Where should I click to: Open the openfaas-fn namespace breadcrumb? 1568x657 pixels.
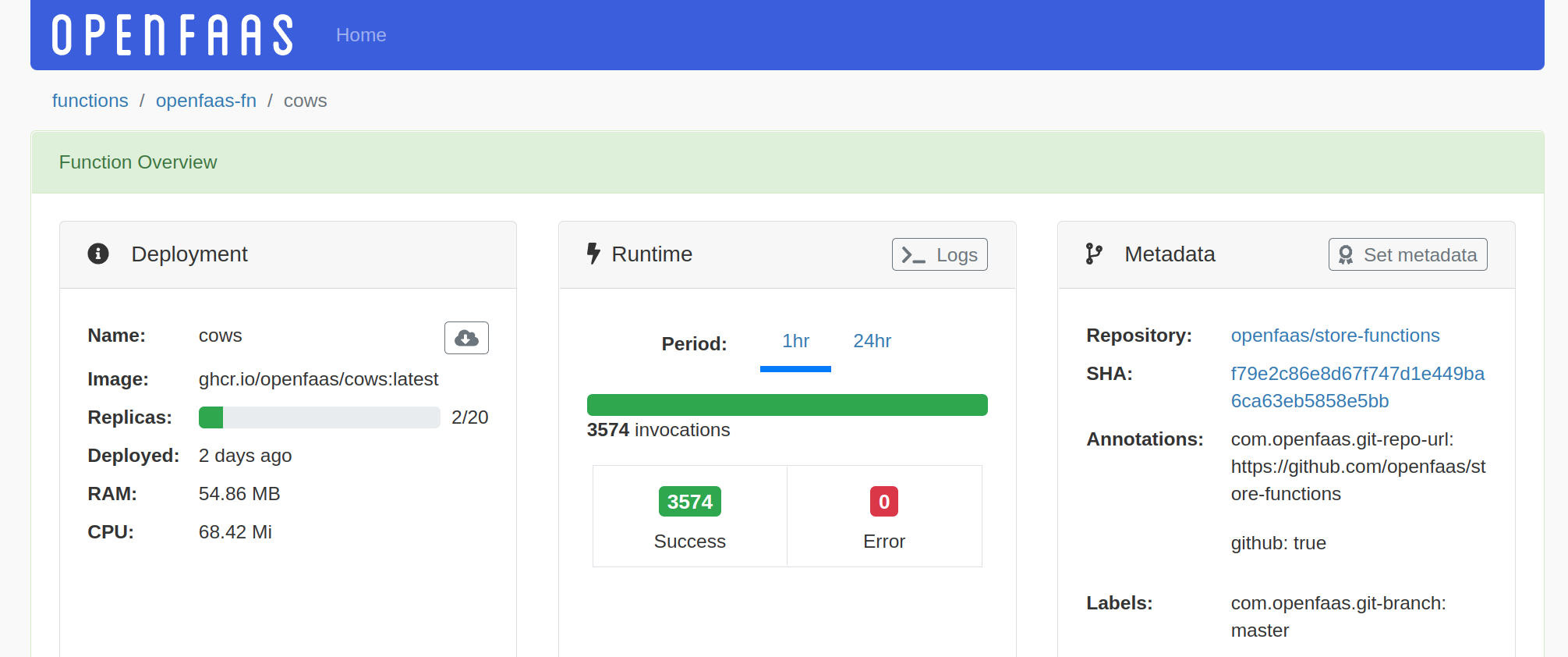pyautogui.click(x=206, y=101)
